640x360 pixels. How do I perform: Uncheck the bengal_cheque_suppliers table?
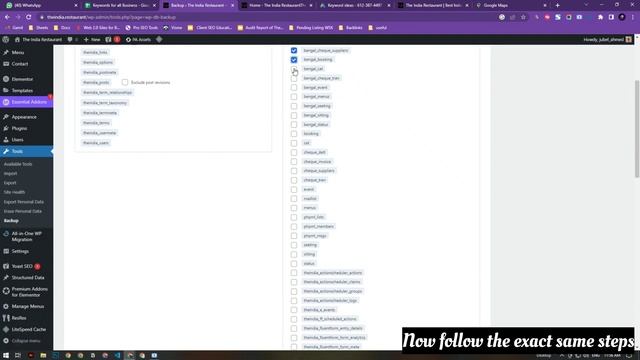(294, 50)
